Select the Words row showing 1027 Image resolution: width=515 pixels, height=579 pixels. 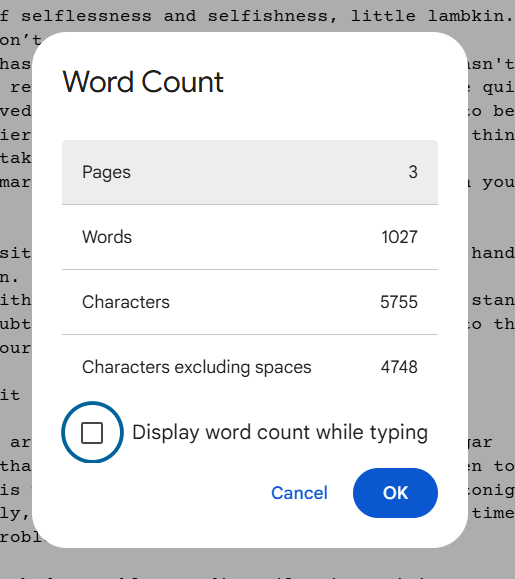[250, 237]
